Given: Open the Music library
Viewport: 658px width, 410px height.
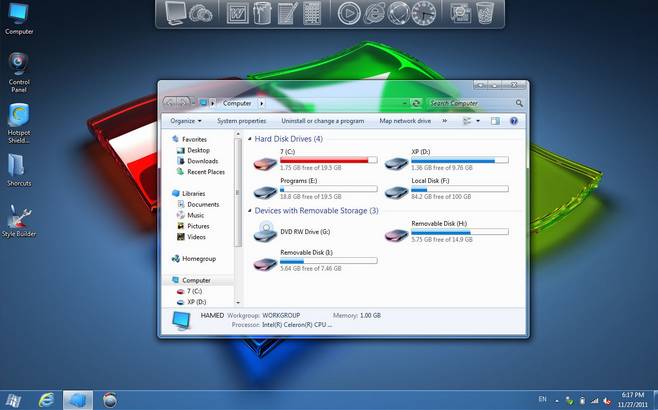Looking at the screenshot, I should tap(196, 215).
